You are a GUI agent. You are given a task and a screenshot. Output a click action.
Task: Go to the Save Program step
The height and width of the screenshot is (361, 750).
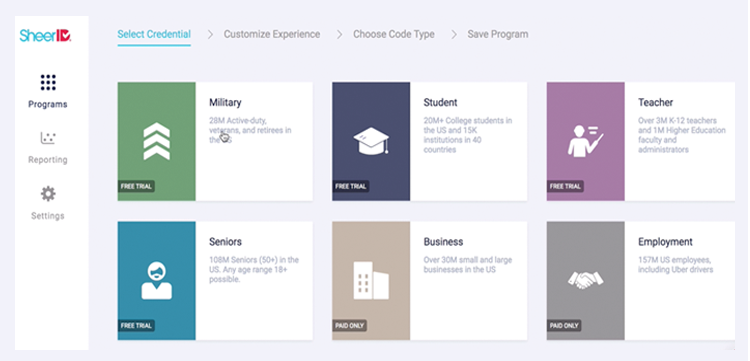pos(498,34)
